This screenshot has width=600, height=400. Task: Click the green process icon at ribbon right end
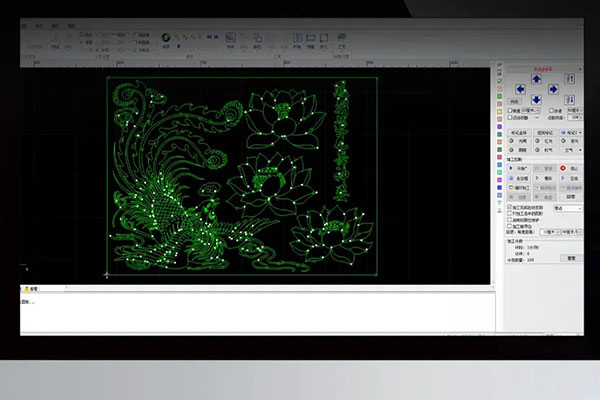341,37
